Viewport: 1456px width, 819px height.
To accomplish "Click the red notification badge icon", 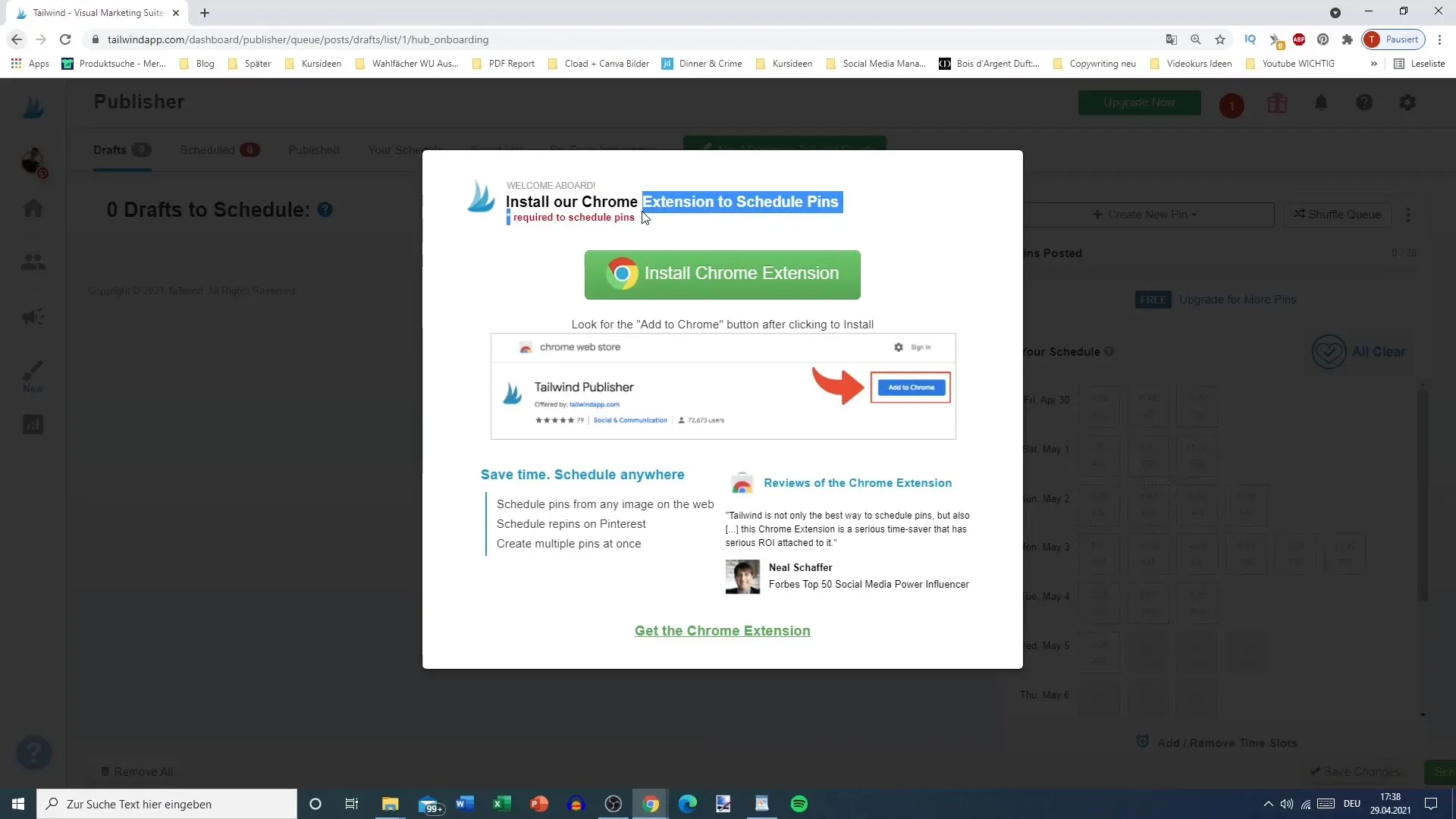I will pos(1232,105).
